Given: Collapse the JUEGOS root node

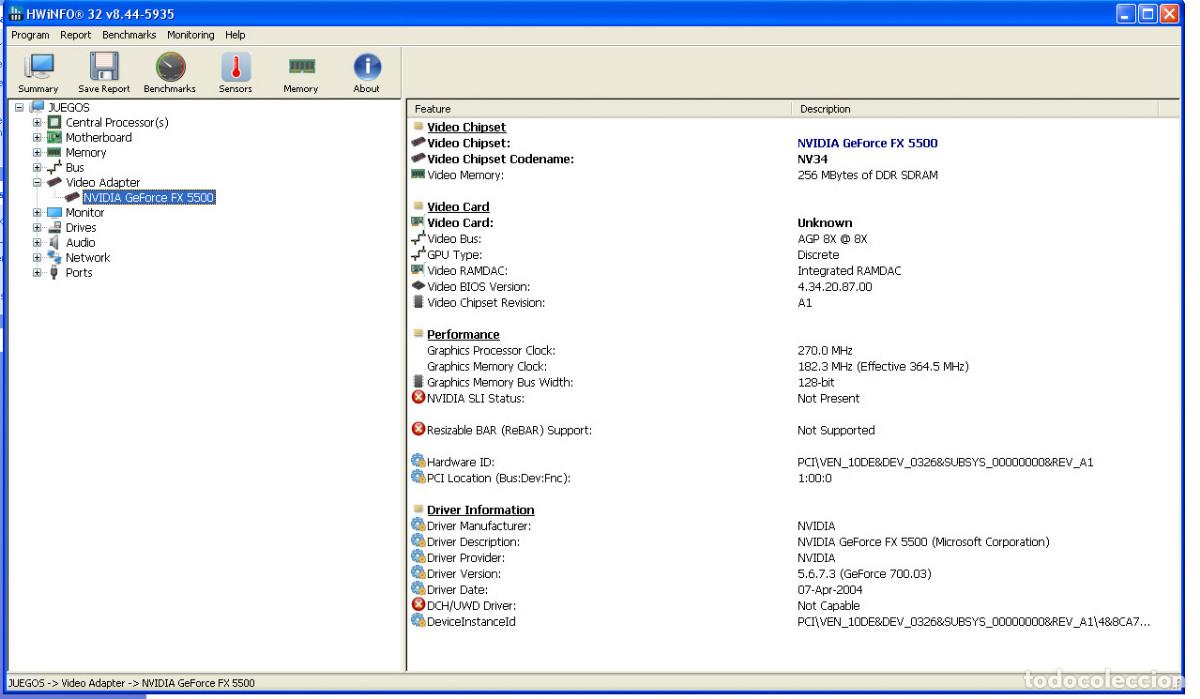Looking at the screenshot, I should click(x=19, y=107).
